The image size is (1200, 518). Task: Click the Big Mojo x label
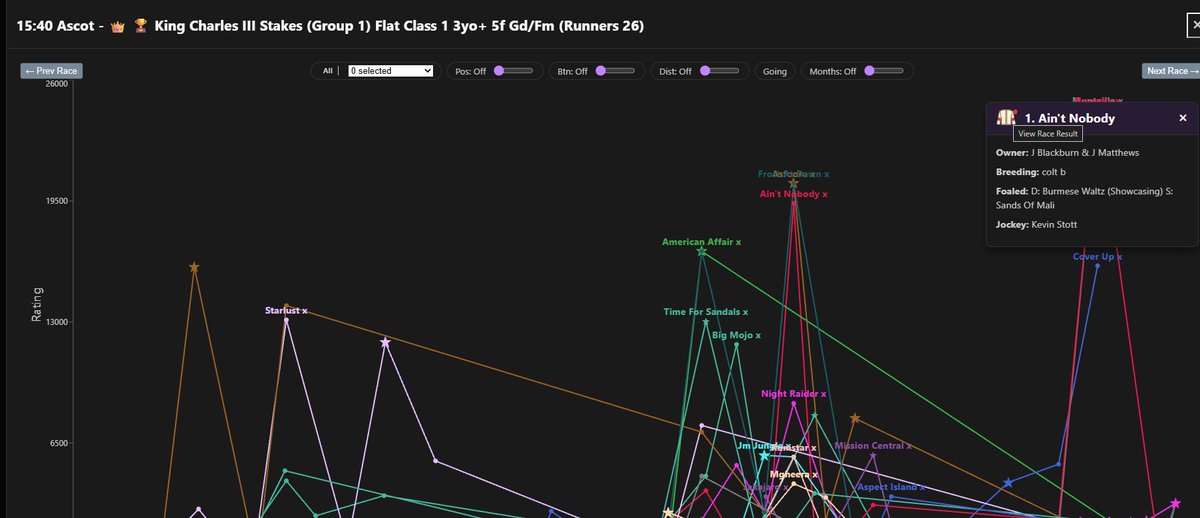tap(737, 335)
